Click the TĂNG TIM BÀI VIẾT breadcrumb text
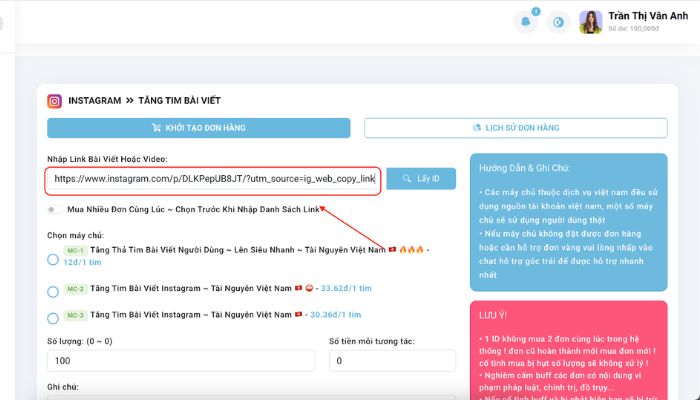Viewport: 700px width, 400px height. click(179, 101)
